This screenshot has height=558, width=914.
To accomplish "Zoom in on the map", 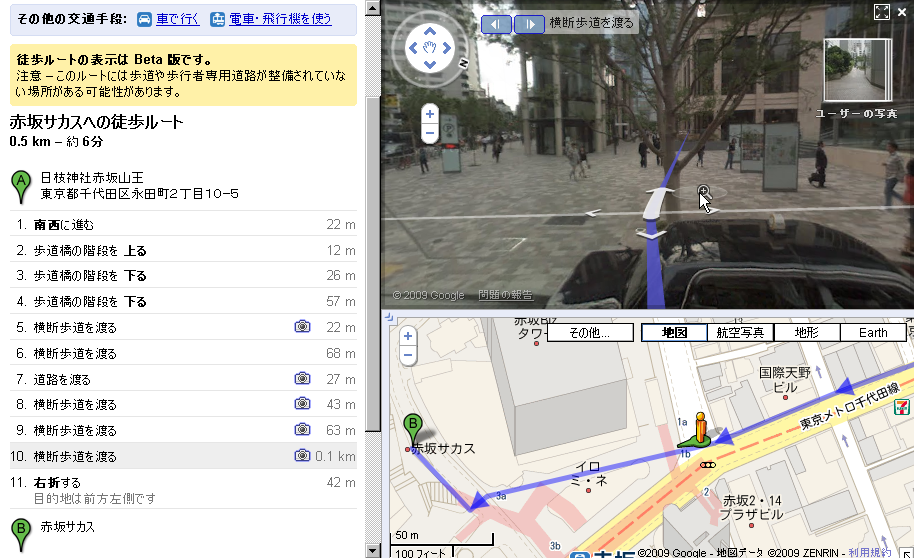I will coord(408,336).
